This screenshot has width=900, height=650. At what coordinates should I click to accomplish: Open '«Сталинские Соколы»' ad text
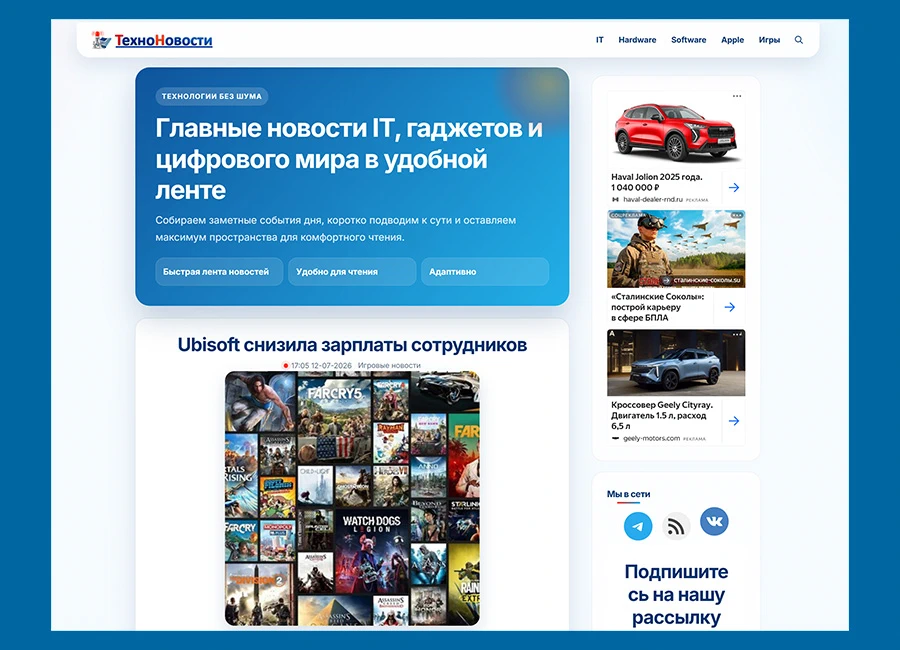[657, 307]
